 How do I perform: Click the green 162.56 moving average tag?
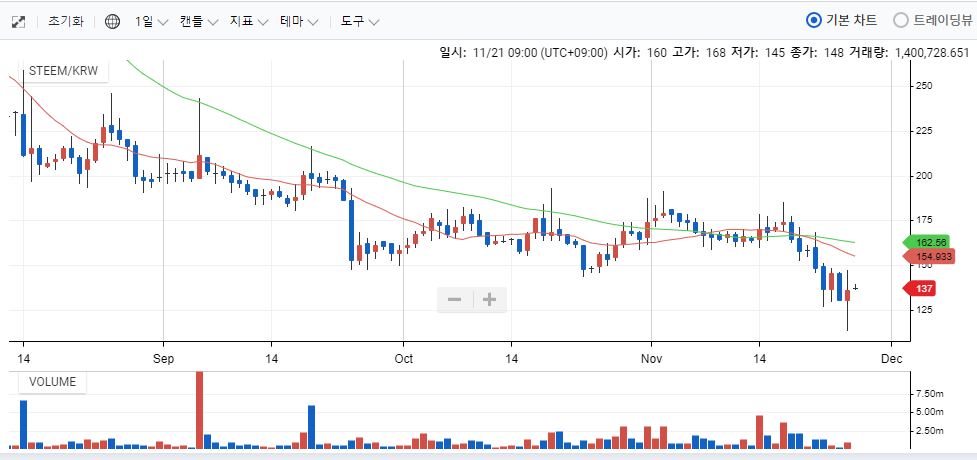[928, 242]
